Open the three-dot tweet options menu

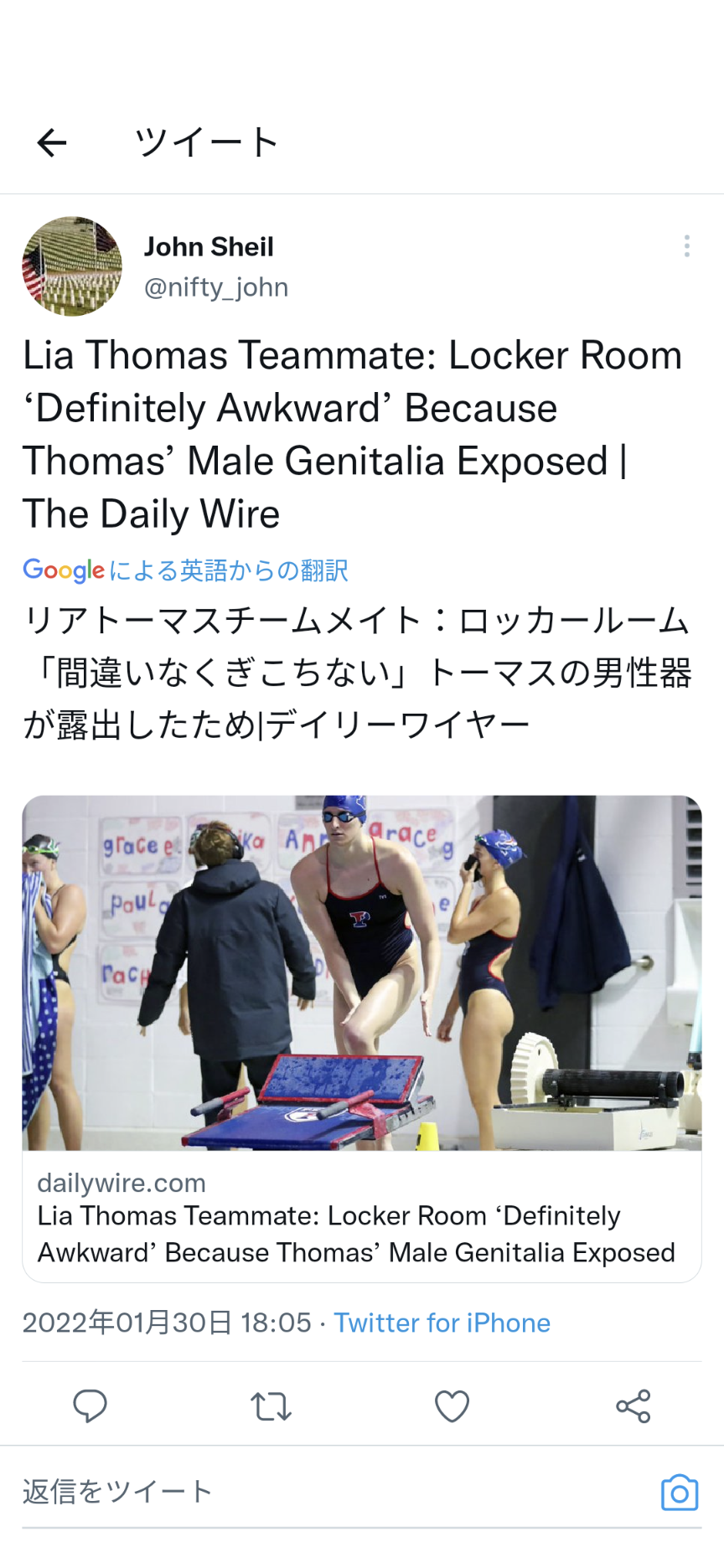687,246
